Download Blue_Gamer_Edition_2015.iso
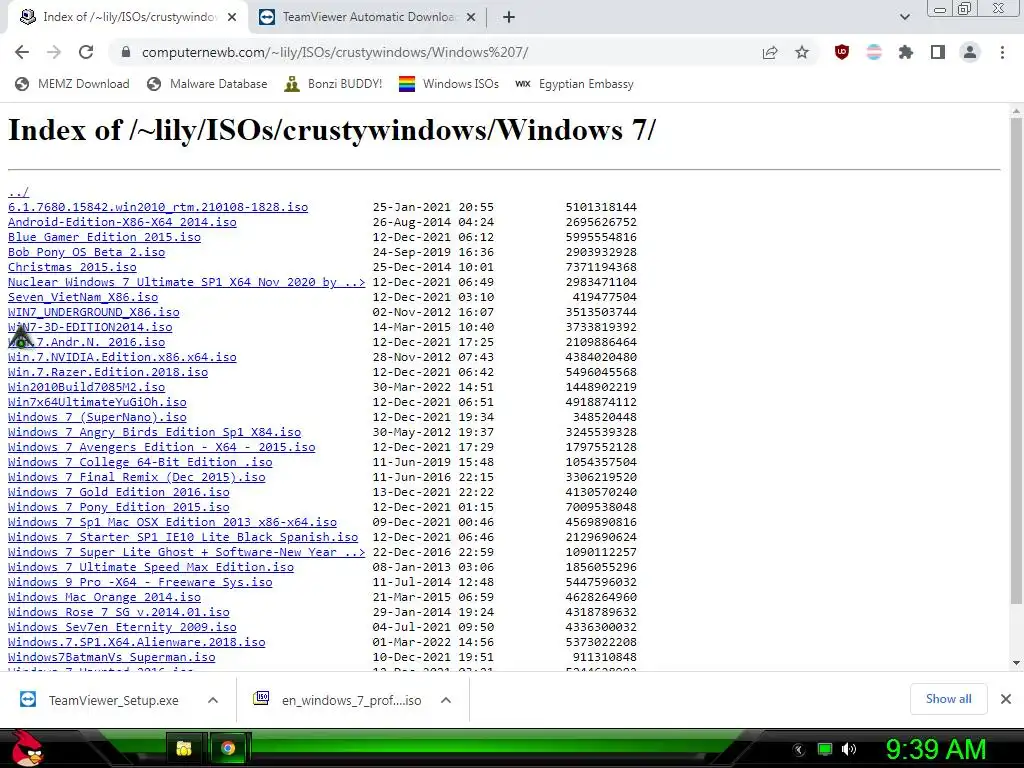1024x768 pixels. click(x=104, y=237)
